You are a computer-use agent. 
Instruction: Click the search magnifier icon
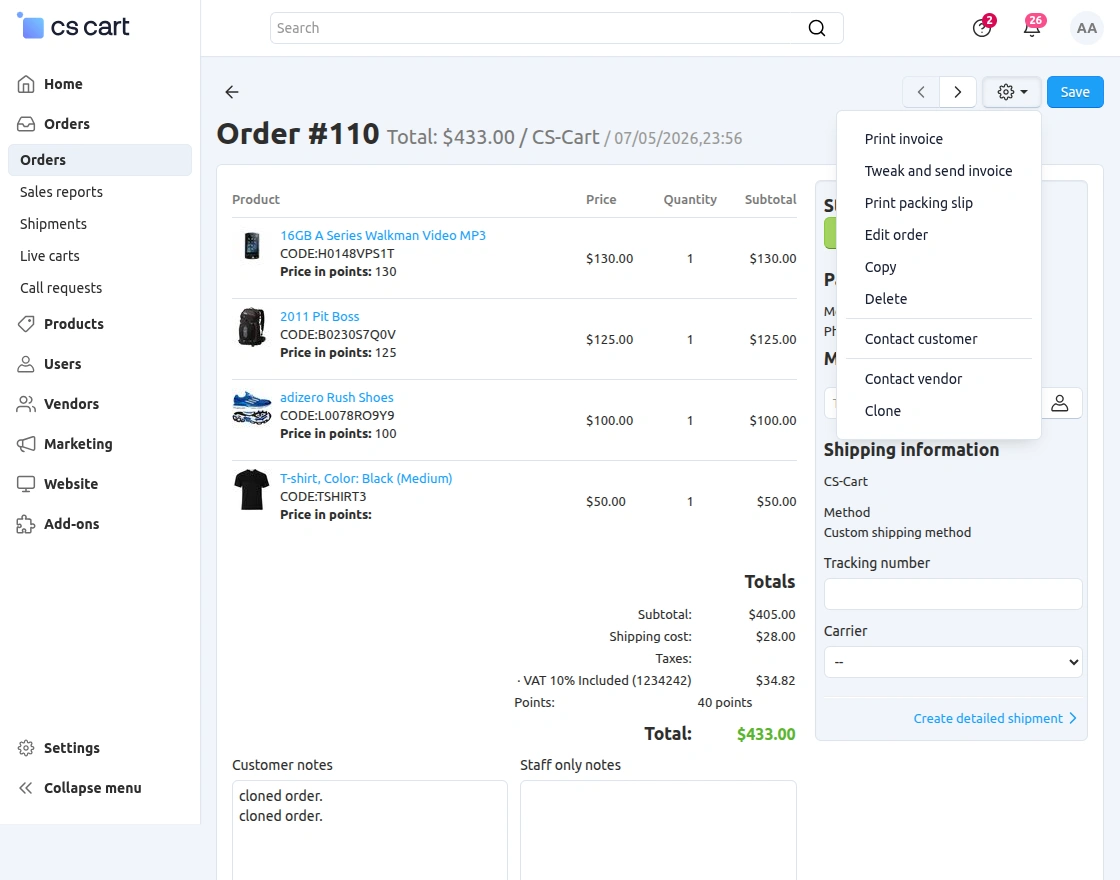pos(816,28)
